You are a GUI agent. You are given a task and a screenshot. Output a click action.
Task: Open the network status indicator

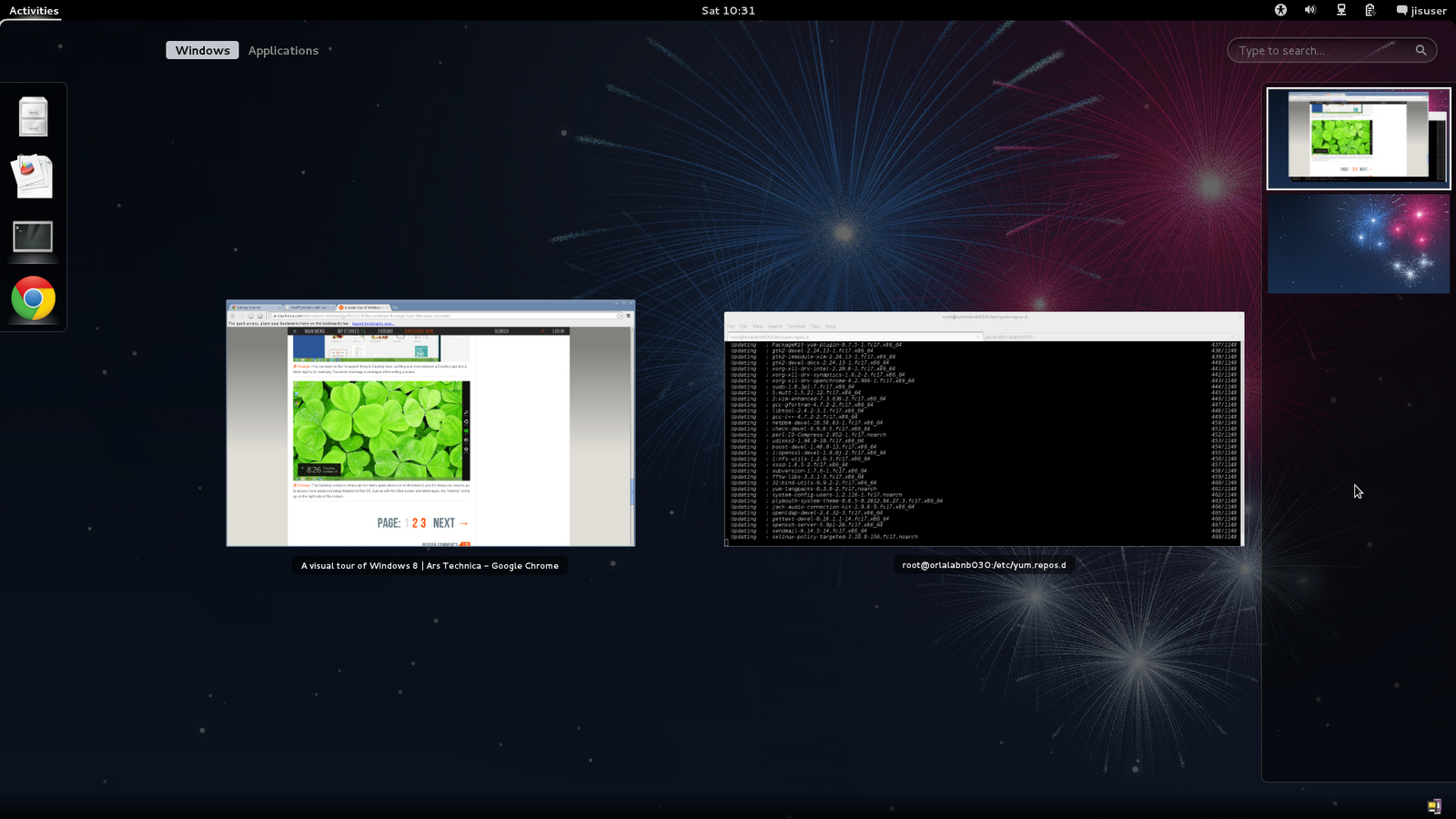(1340, 10)
